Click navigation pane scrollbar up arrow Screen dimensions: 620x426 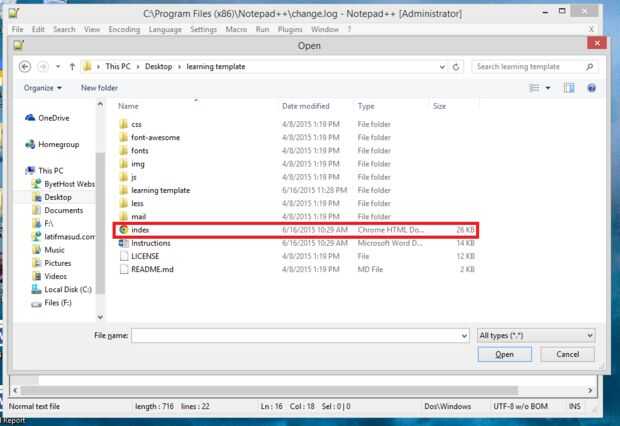[x=100, y=104]
